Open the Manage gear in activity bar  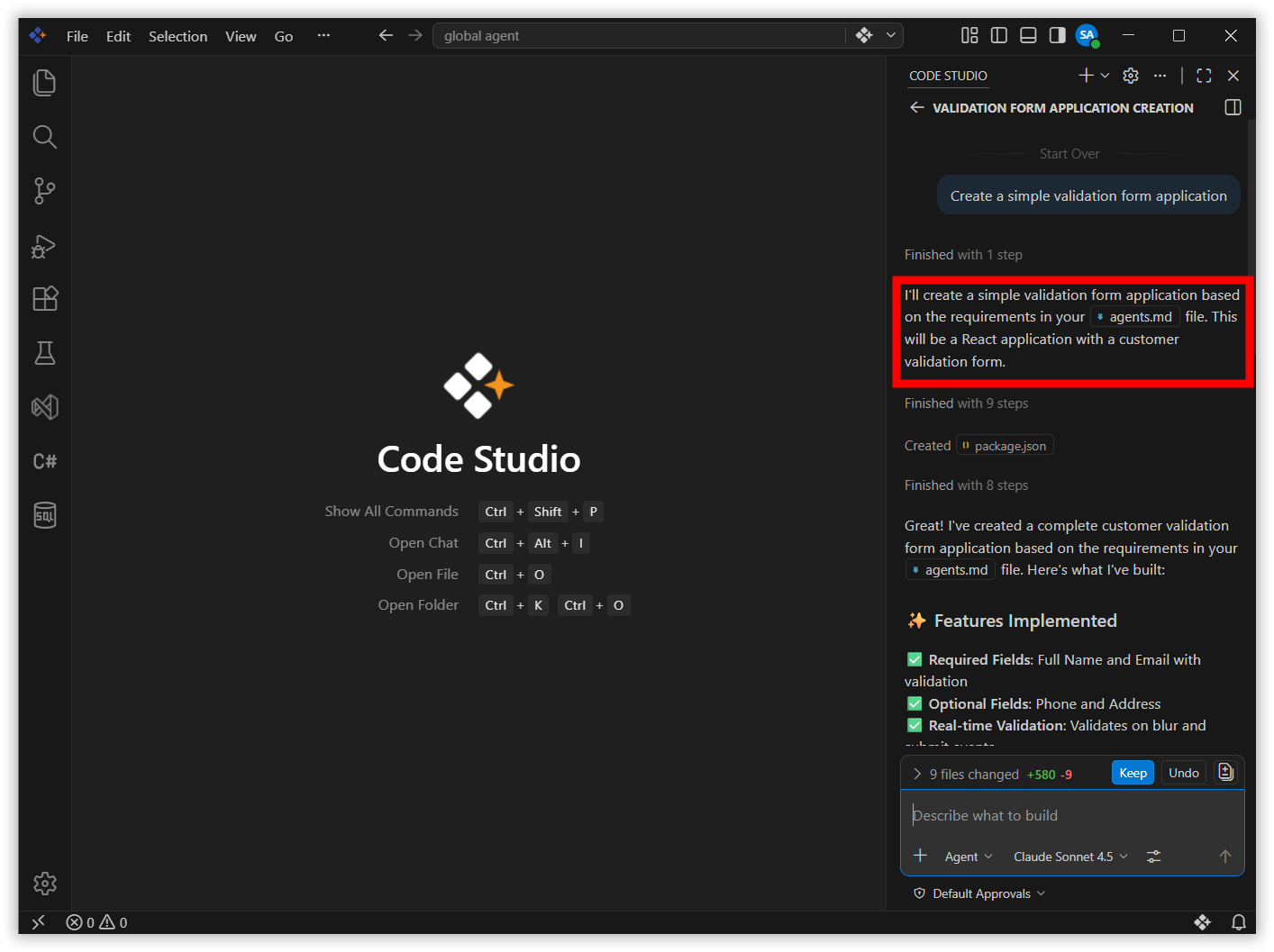[x=44, y=884]
